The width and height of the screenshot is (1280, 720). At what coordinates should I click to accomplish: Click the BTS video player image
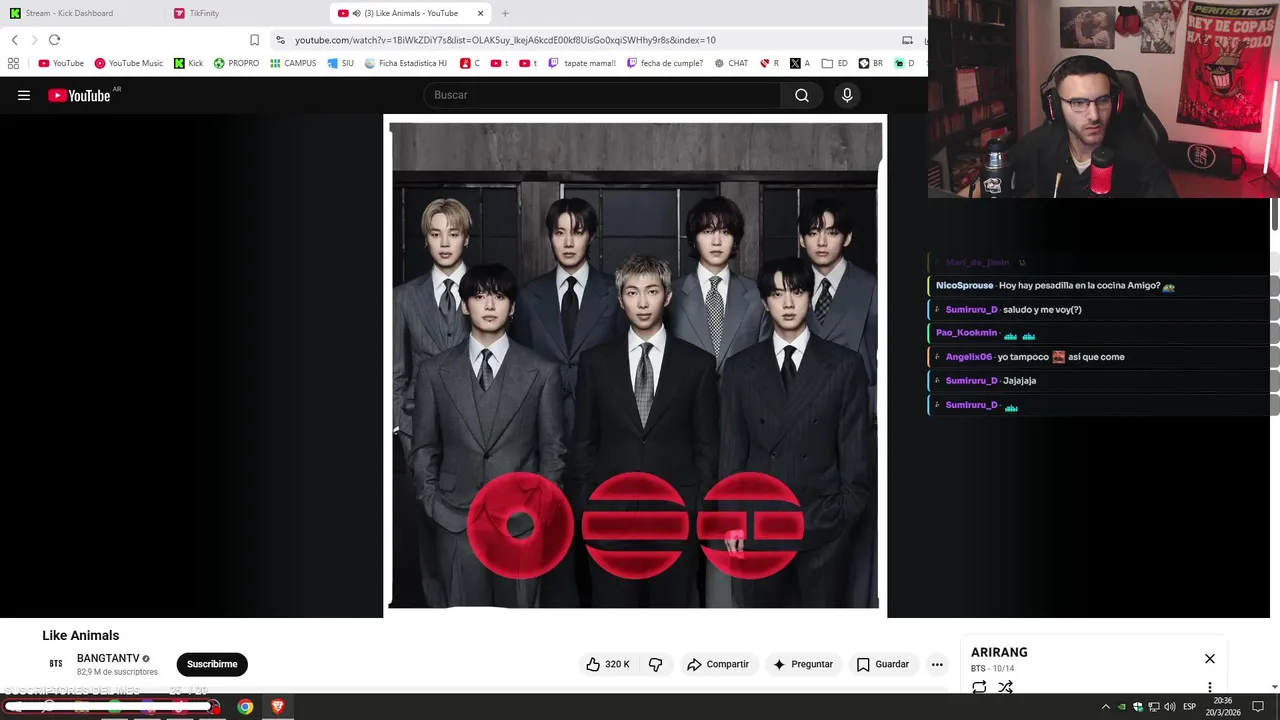(635, 365)
